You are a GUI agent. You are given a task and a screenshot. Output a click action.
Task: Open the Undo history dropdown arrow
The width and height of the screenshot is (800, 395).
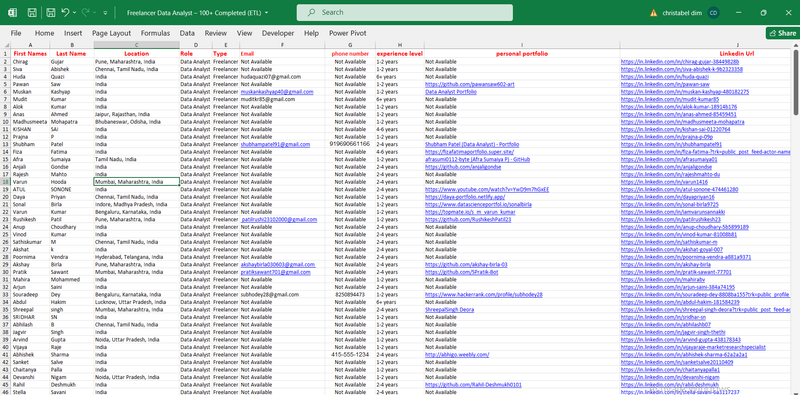click(x=74, y=12)
